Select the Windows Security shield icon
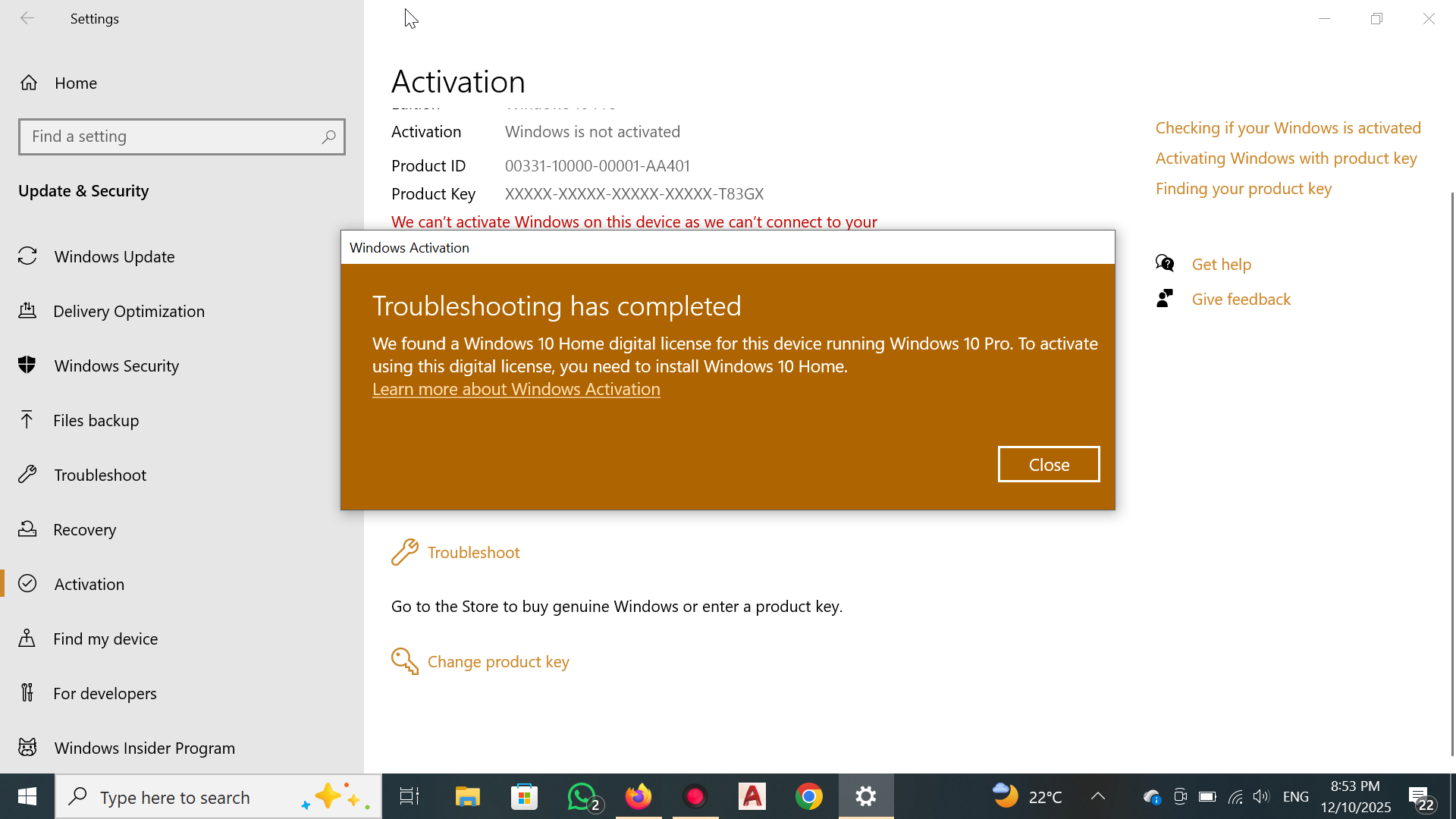 pyautogui.click(x=27, y=366)
